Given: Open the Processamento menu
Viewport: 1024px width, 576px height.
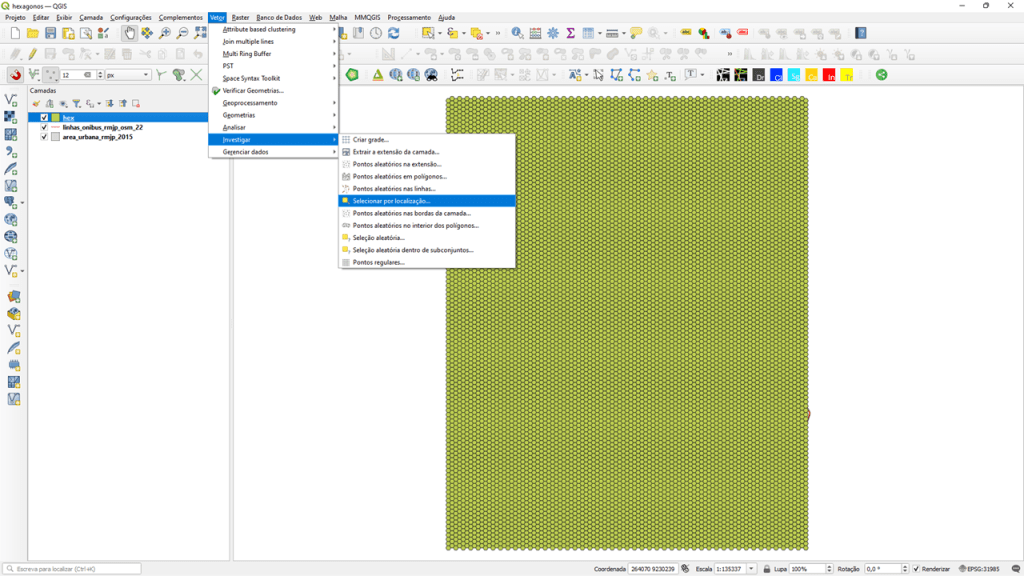Looking at the screenshot, I should coord(408,17).
